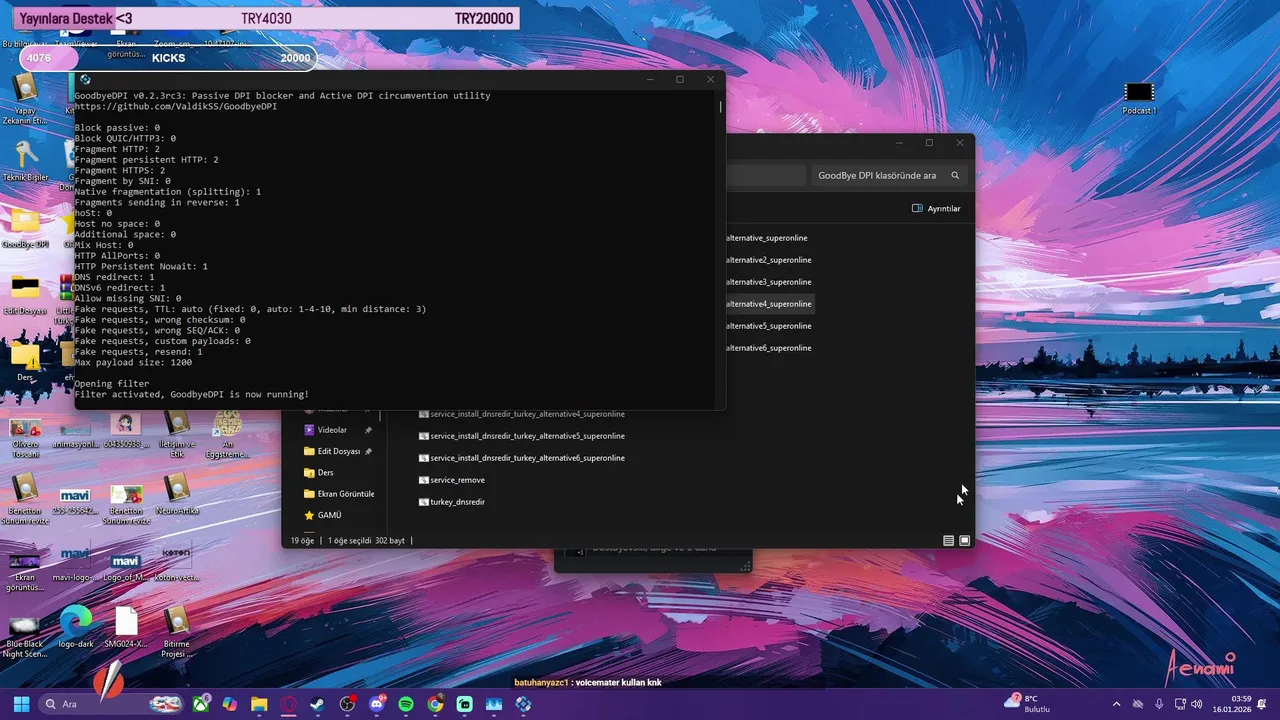Toggle the Ayrıntılar details pane button
Screen dimensions: 1280x720
coord(937,208)
